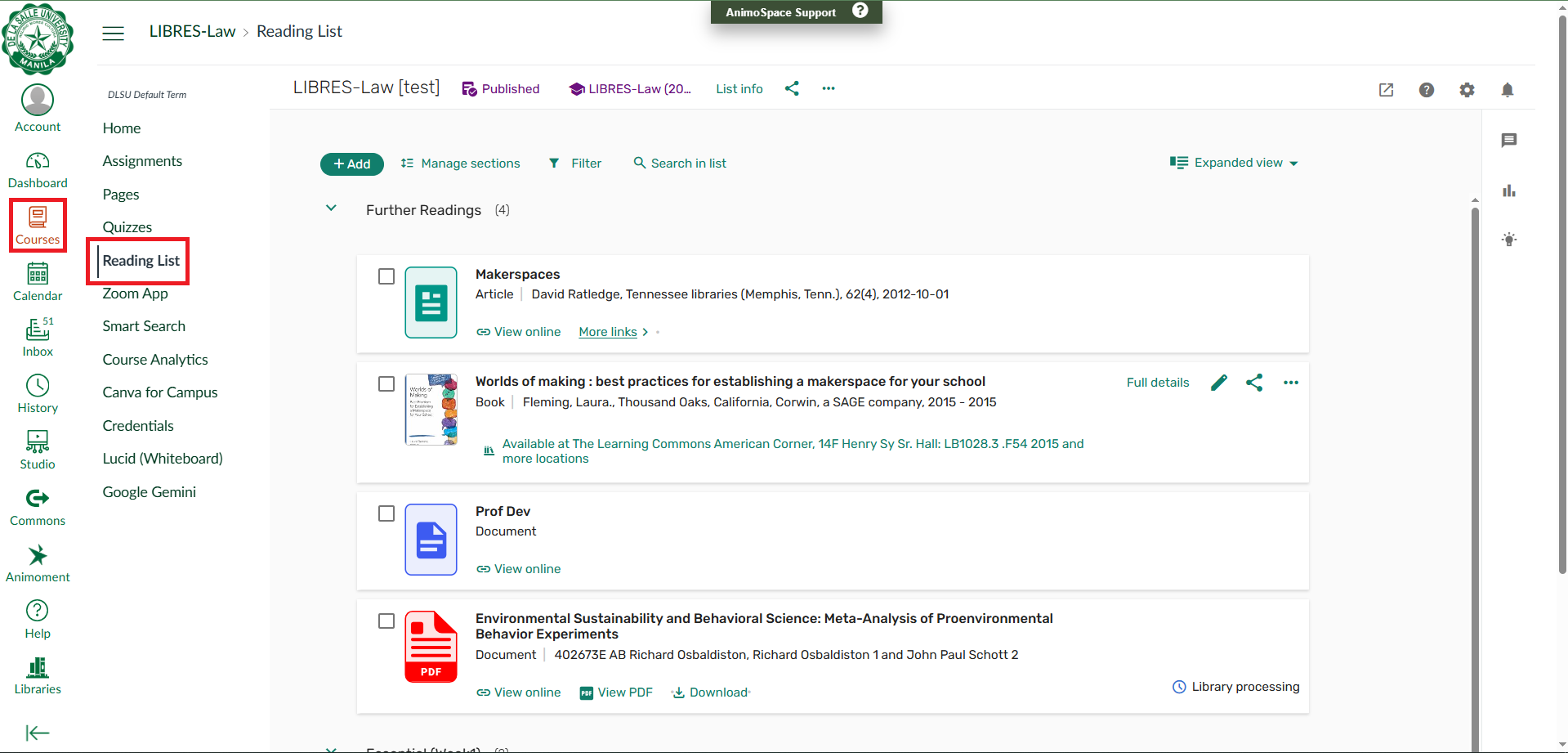Open the analytics bar chart icon
1568x753 pixels.
tap(1508, 190)
